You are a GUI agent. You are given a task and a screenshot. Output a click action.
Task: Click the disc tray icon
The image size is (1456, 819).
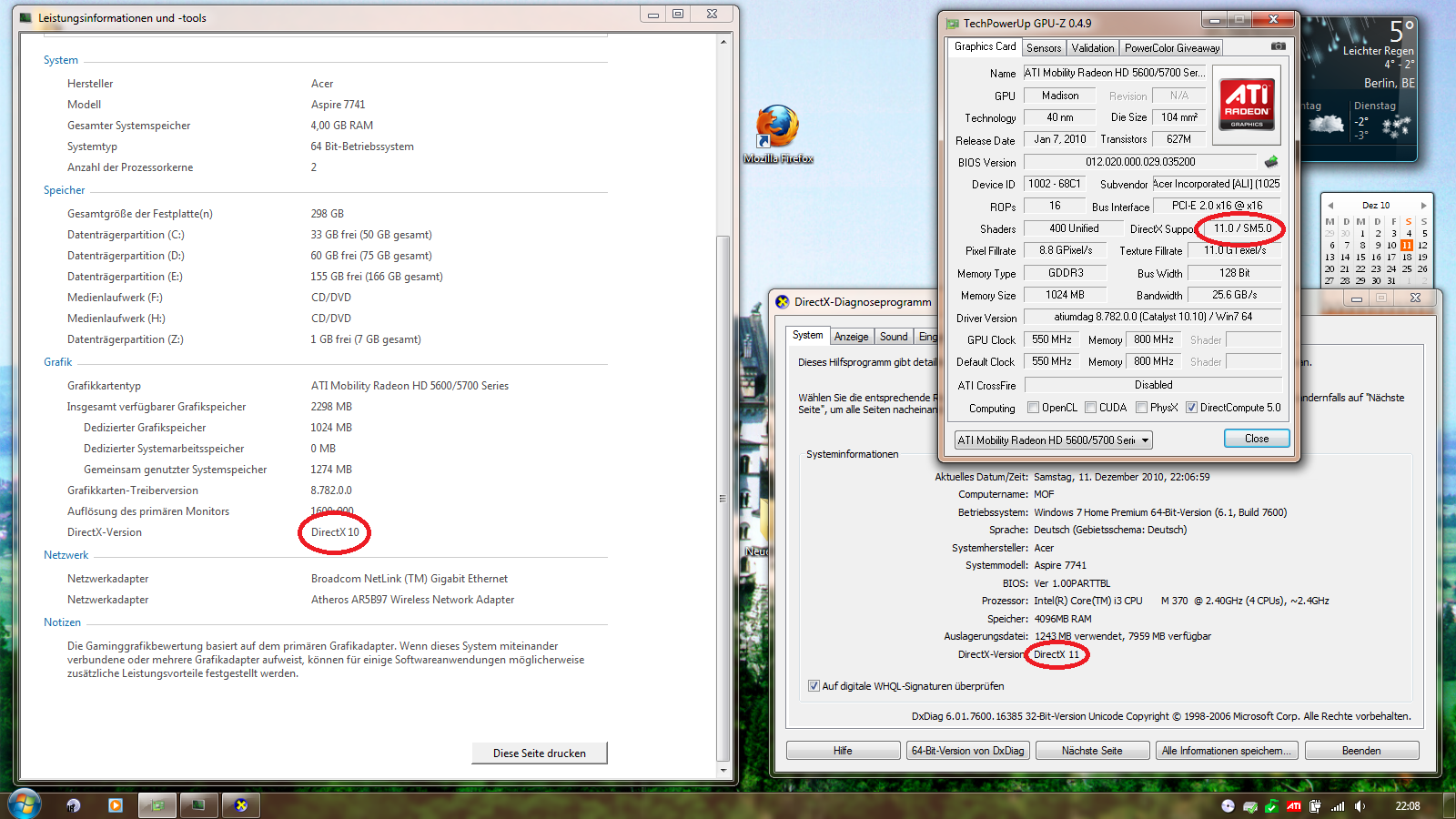coord(1228,806)
